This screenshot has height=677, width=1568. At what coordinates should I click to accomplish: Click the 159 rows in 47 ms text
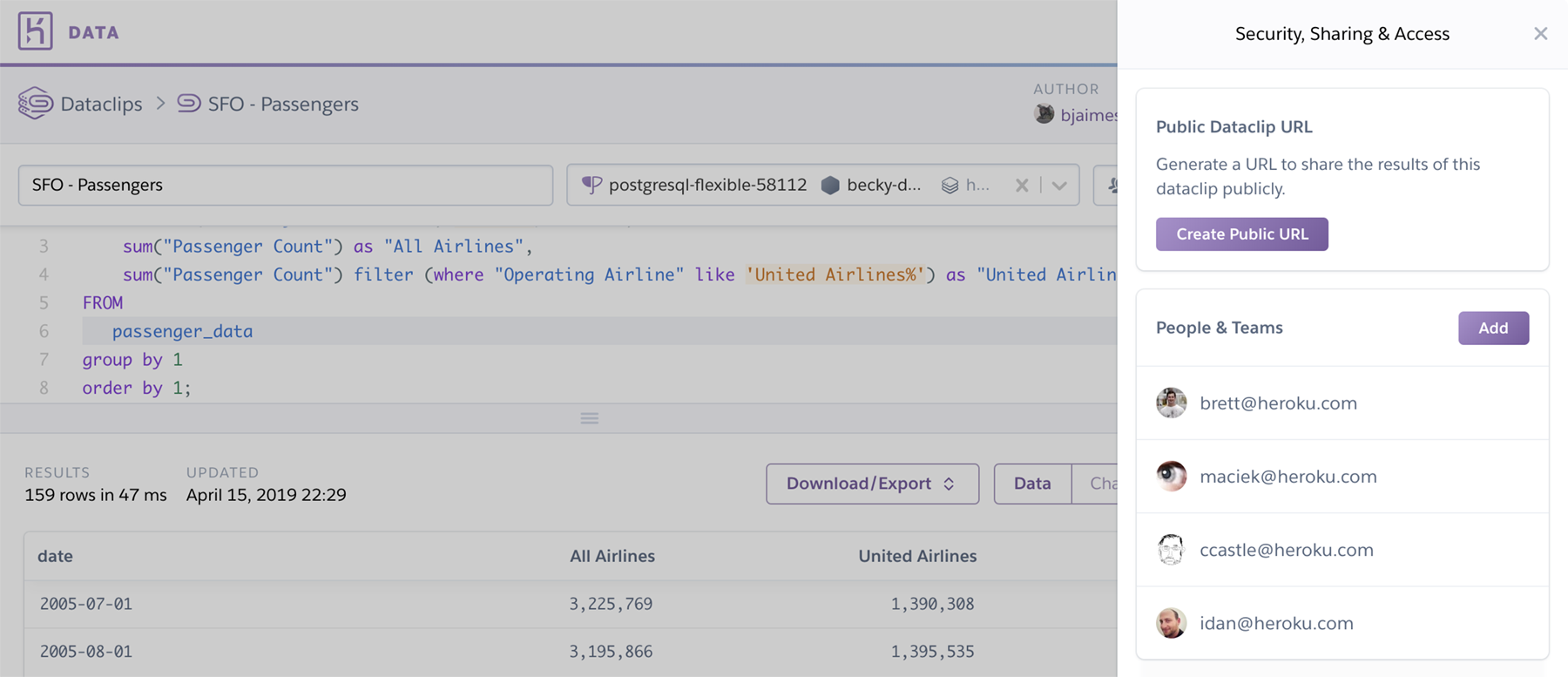coord(96,495)
